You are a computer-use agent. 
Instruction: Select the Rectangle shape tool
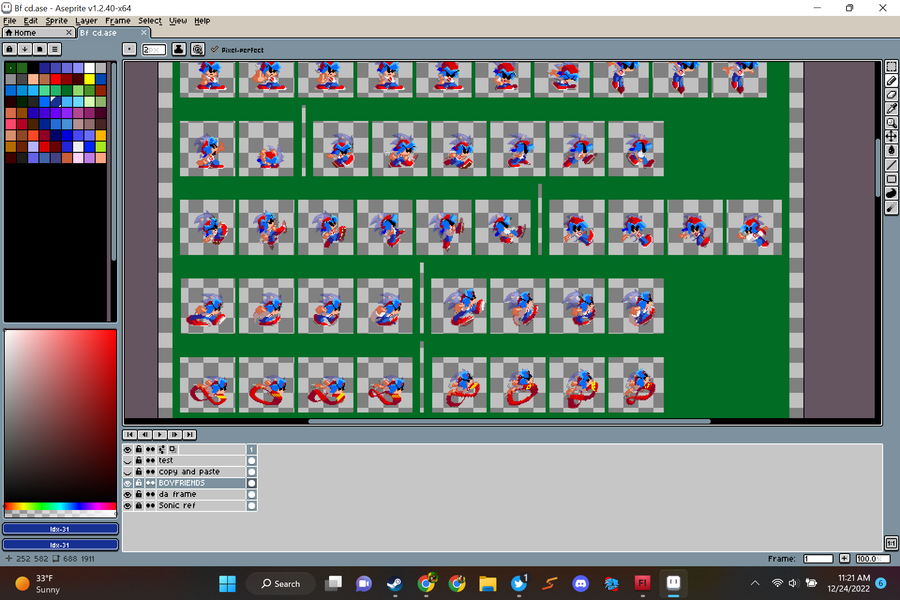891,179
